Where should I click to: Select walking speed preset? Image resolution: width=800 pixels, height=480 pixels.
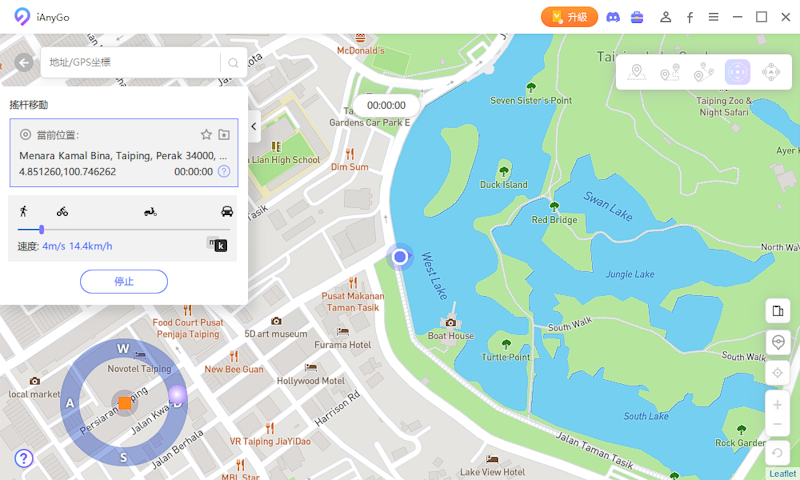coord(23,211)
